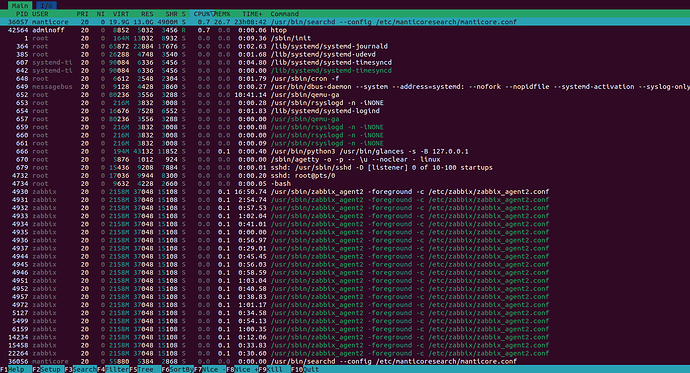Sort by the MEM% column header
Screen dimensions: 690x373
pyautogui.click(x=222, y=14)
